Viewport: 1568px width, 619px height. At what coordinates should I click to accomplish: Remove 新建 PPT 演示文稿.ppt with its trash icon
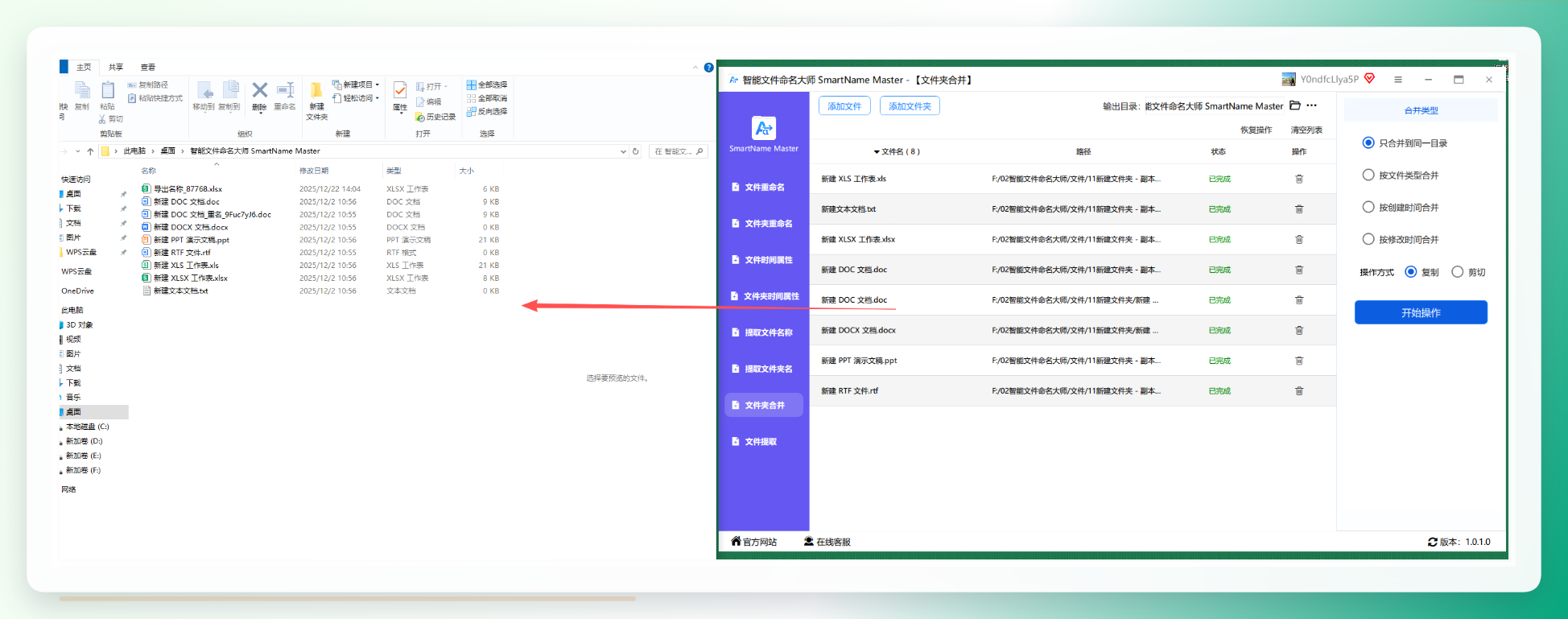click(x=1299, y=361)
